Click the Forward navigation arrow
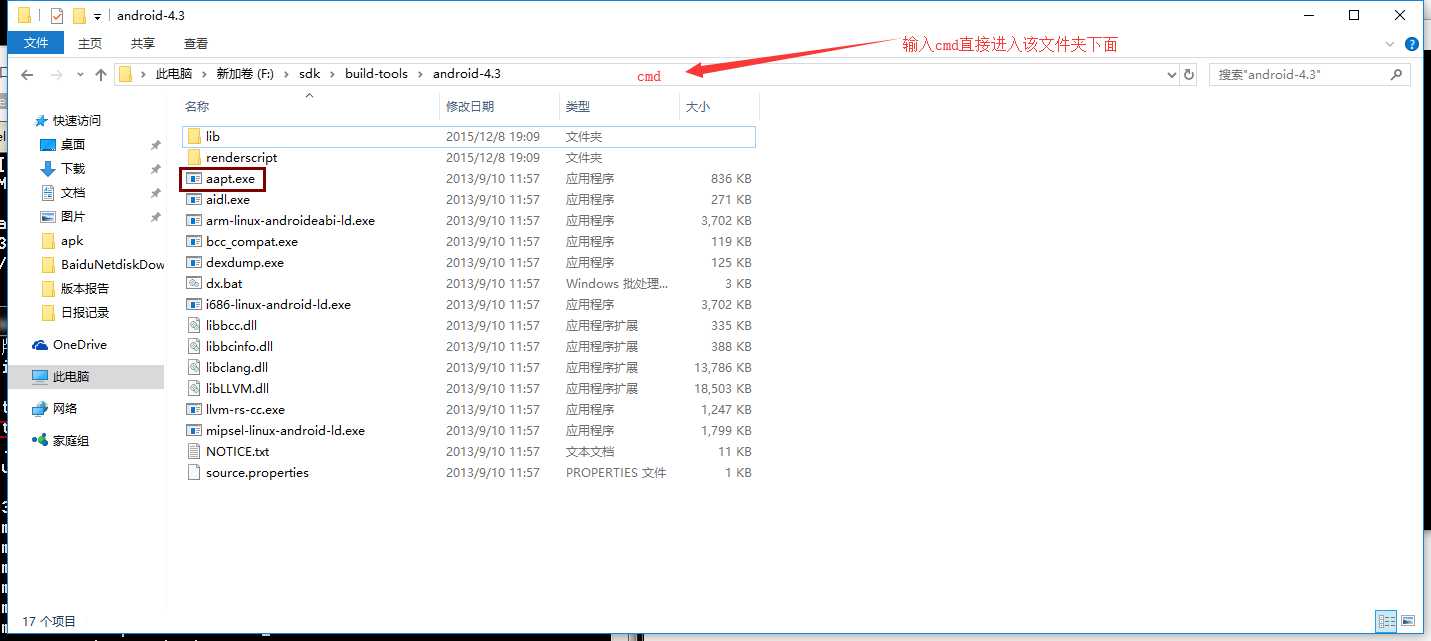This screenshot has width=1431, height=641. pos(55,75)
